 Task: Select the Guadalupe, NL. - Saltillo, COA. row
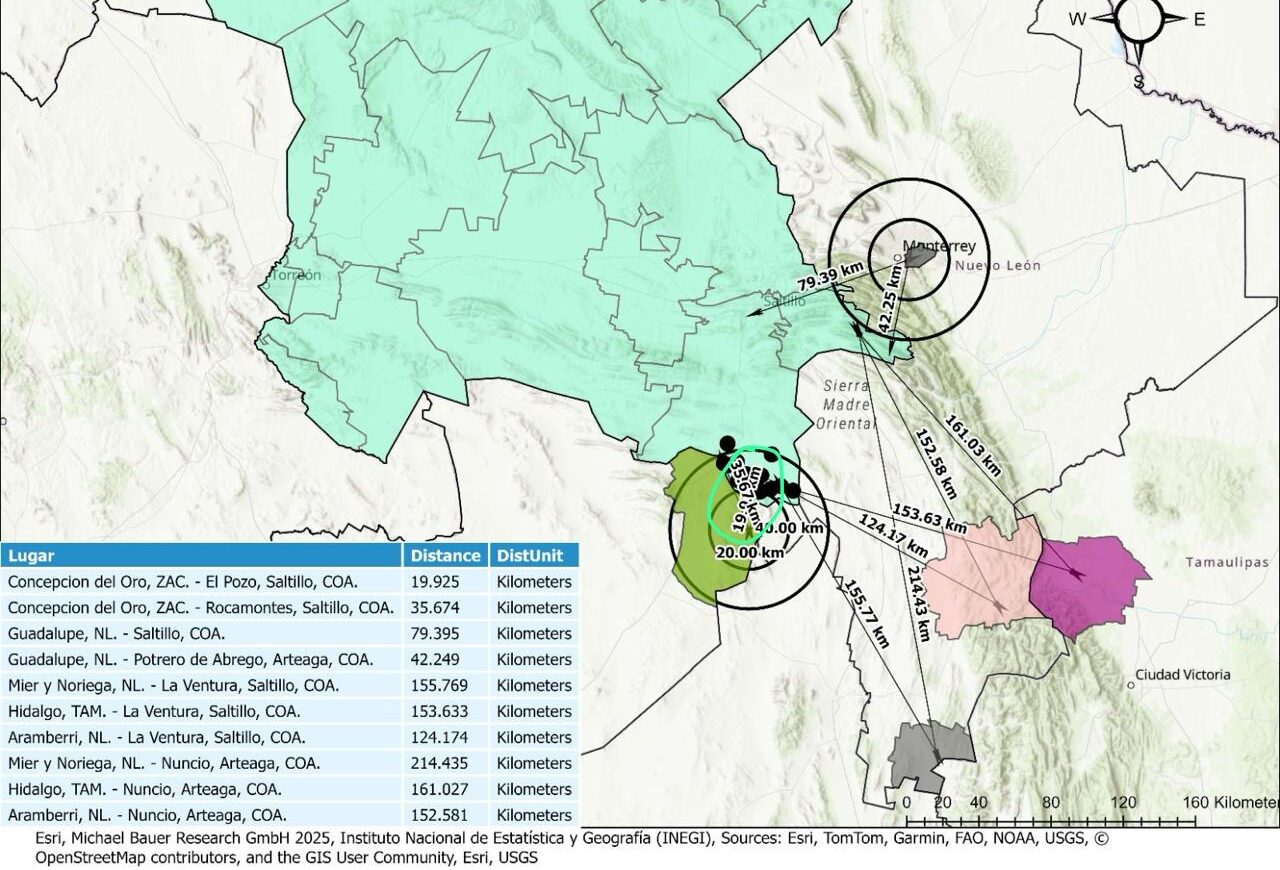pos(200,633)
